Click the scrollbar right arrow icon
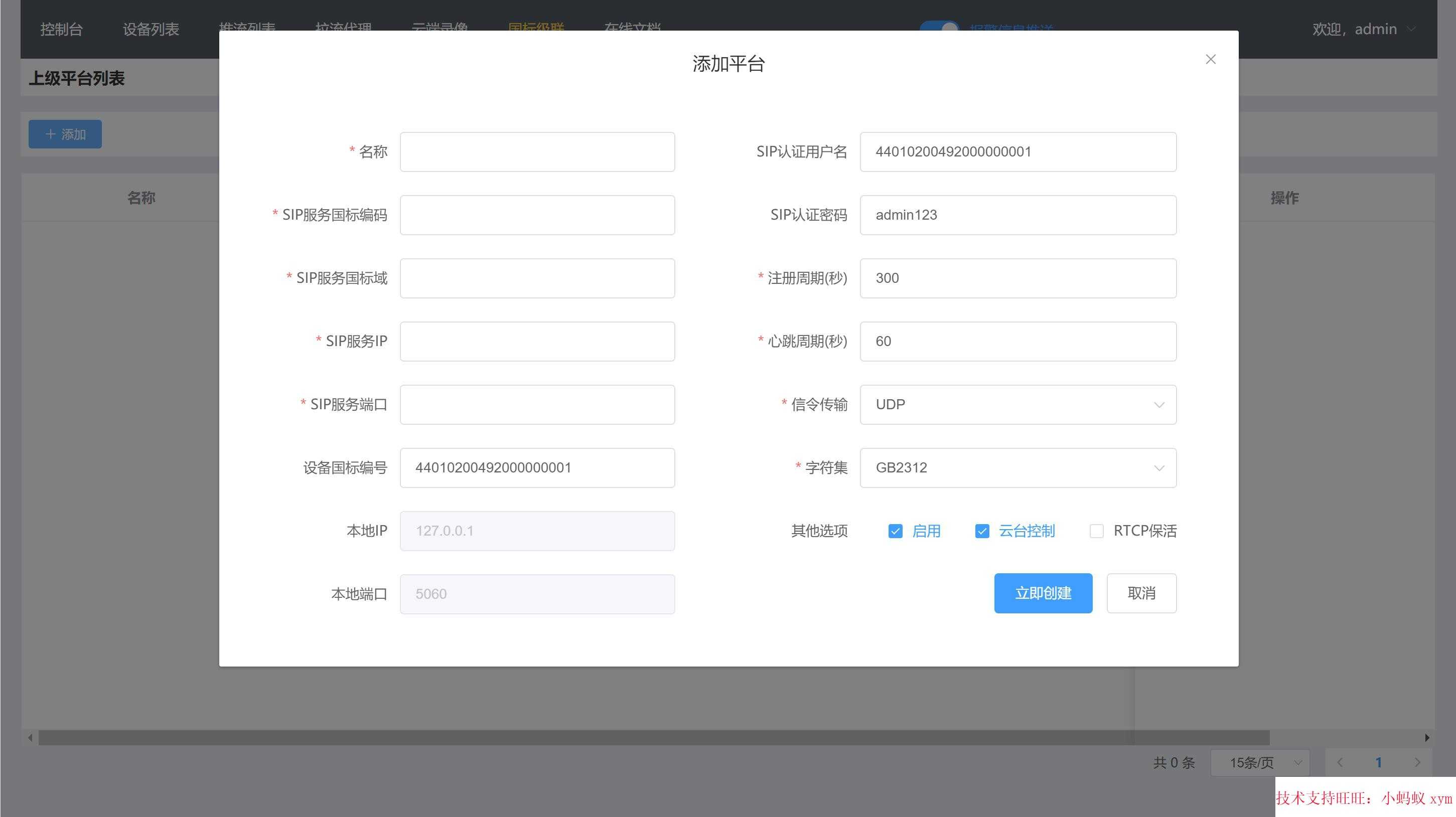This screenshot has width=1456, height=817. point(1426,737)
